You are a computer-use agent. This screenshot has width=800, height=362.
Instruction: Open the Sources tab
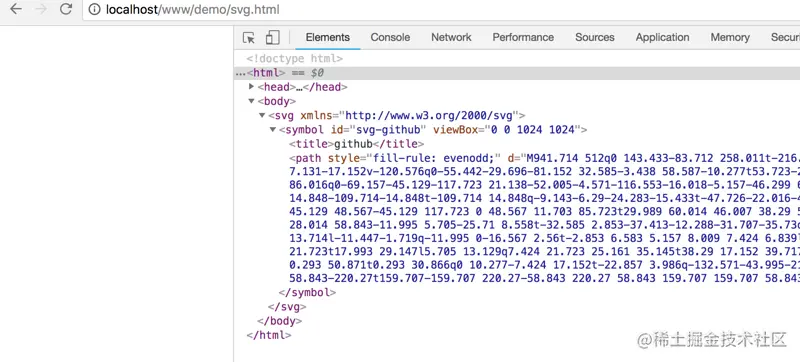(594, 37)
